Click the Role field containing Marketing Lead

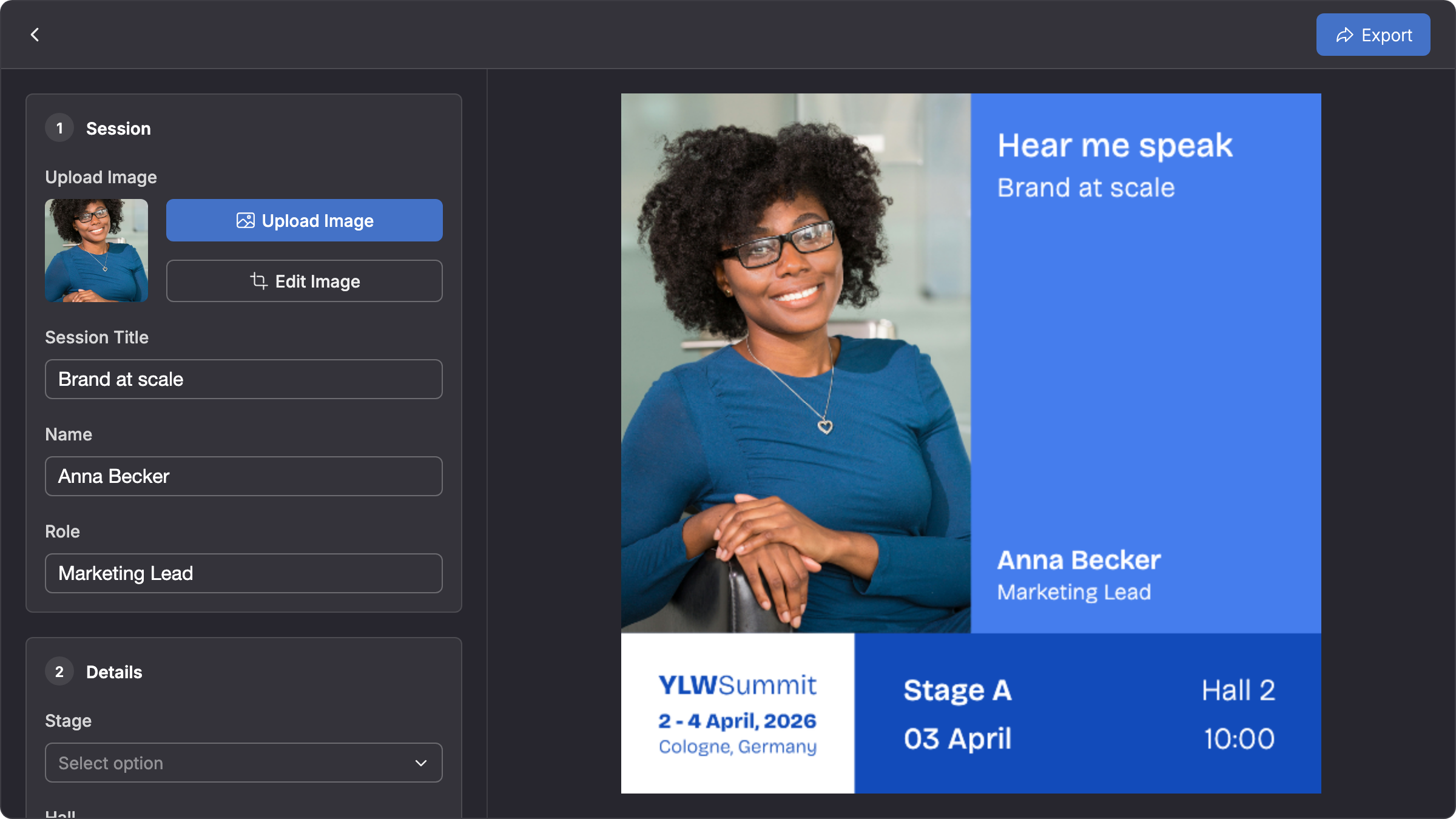point(244,573)
